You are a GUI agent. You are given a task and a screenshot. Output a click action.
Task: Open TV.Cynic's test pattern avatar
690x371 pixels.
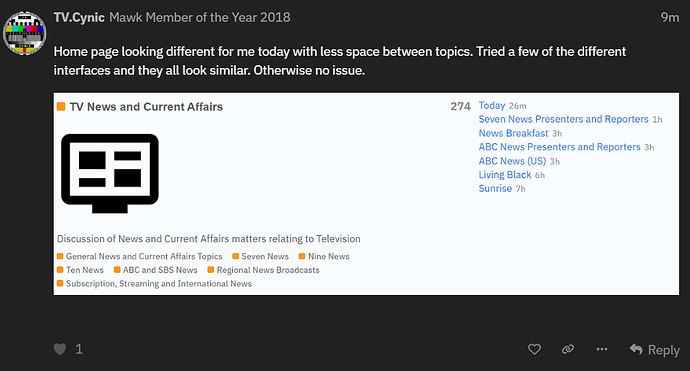click(x=25, y=33)
